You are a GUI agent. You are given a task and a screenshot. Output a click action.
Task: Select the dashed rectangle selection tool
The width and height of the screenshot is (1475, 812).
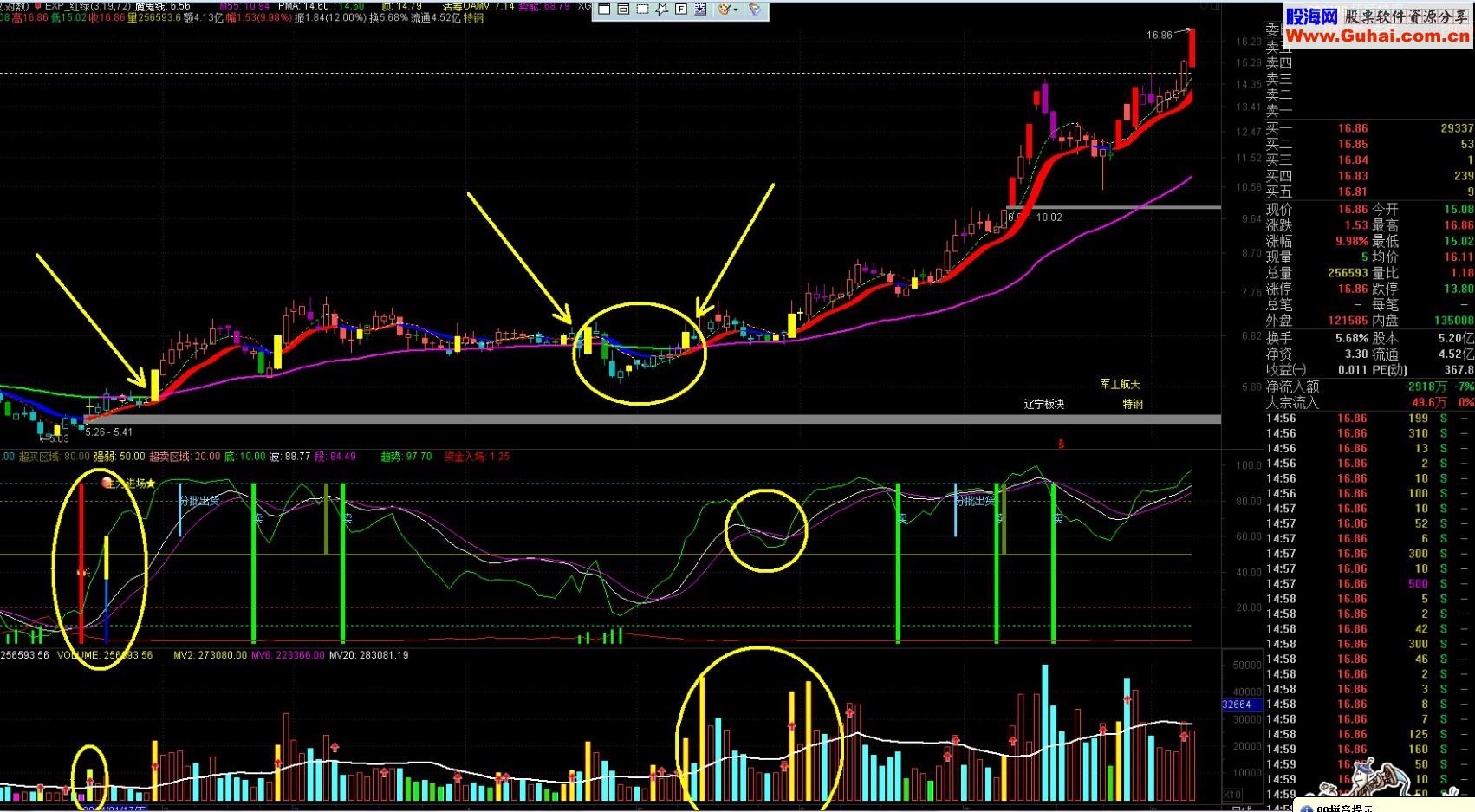click(642, 10)
